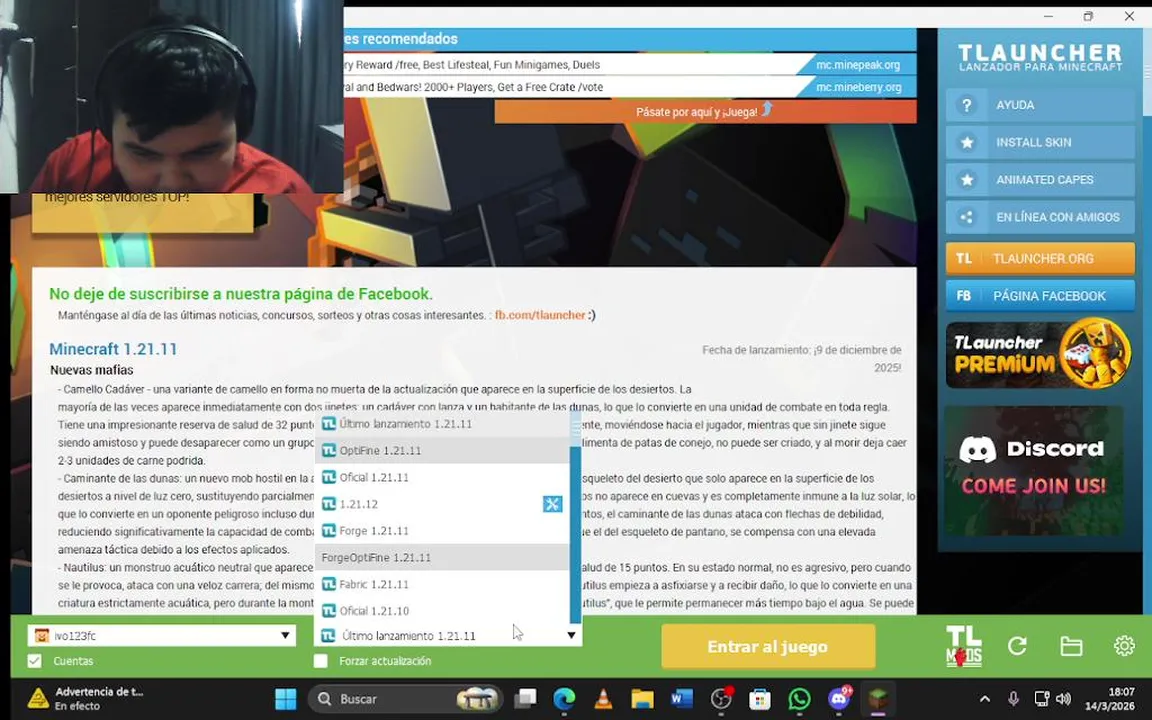Click Windows search box Buscar
The width and height of the screenshot is (1152, 720).
(404, 699)
